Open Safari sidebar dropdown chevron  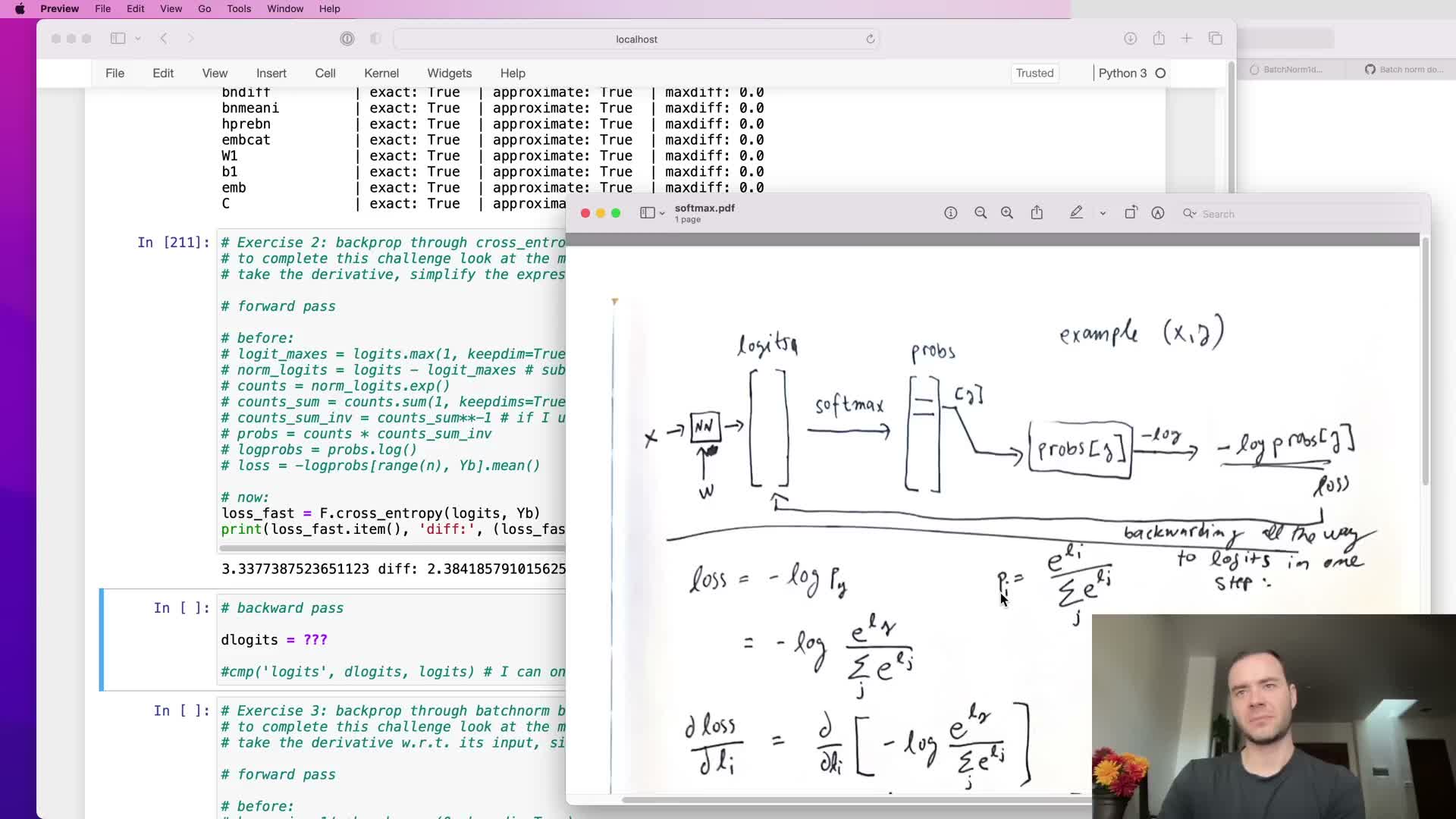pos(138,39)
